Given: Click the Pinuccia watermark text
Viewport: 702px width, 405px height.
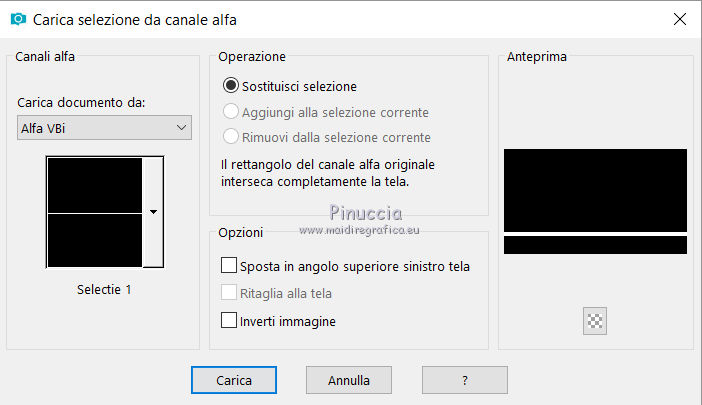Looking at the screenshot, I should [365, 212].
